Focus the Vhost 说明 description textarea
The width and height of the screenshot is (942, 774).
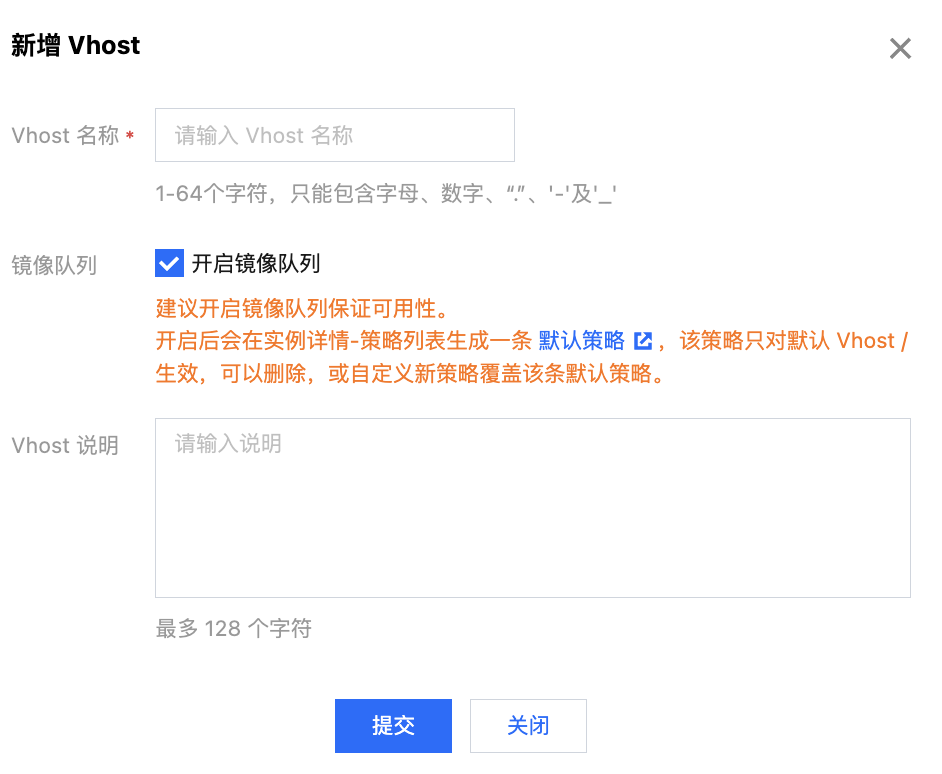pyautogui.click(x=533, y=508)
